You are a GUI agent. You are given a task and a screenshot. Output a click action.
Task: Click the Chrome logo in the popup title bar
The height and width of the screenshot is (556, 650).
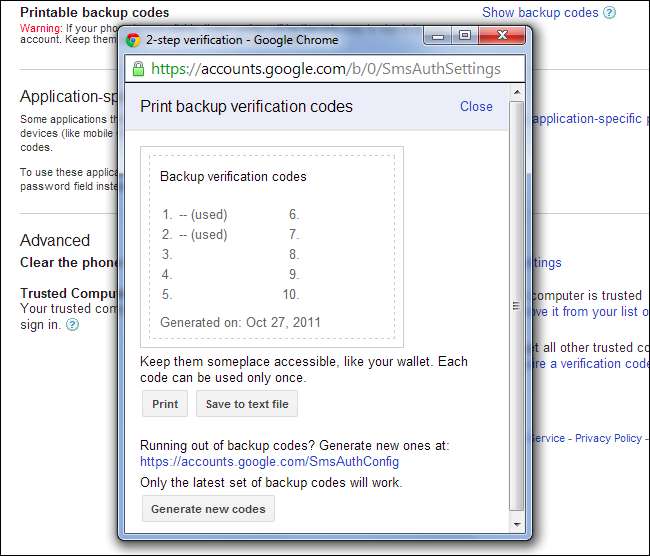click(x=133, y=40)
